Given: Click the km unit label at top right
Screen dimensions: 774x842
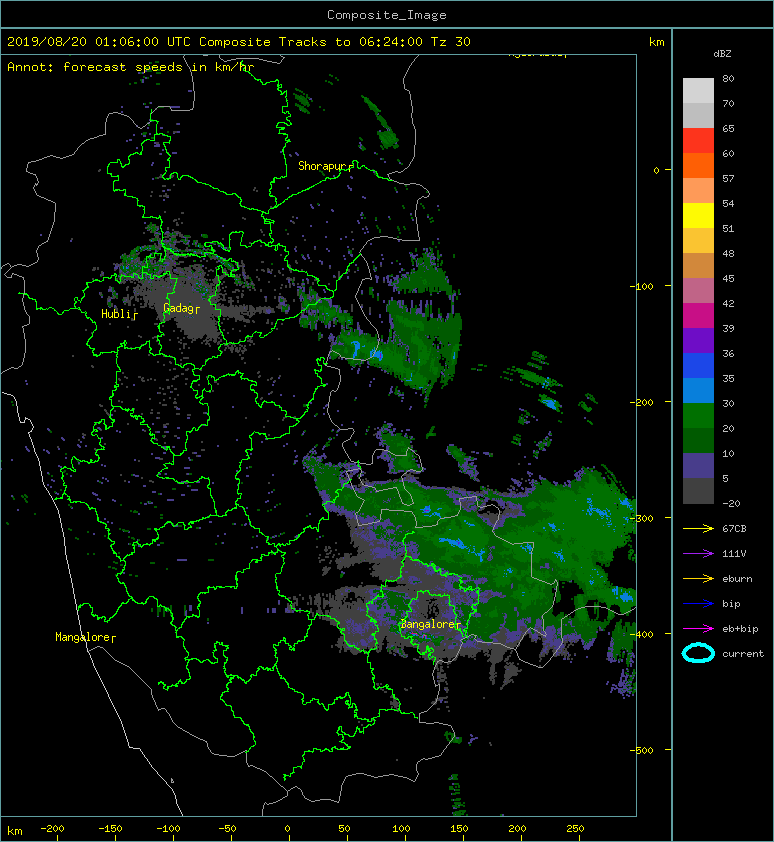Looking at the screenshot, I should 656,42.
